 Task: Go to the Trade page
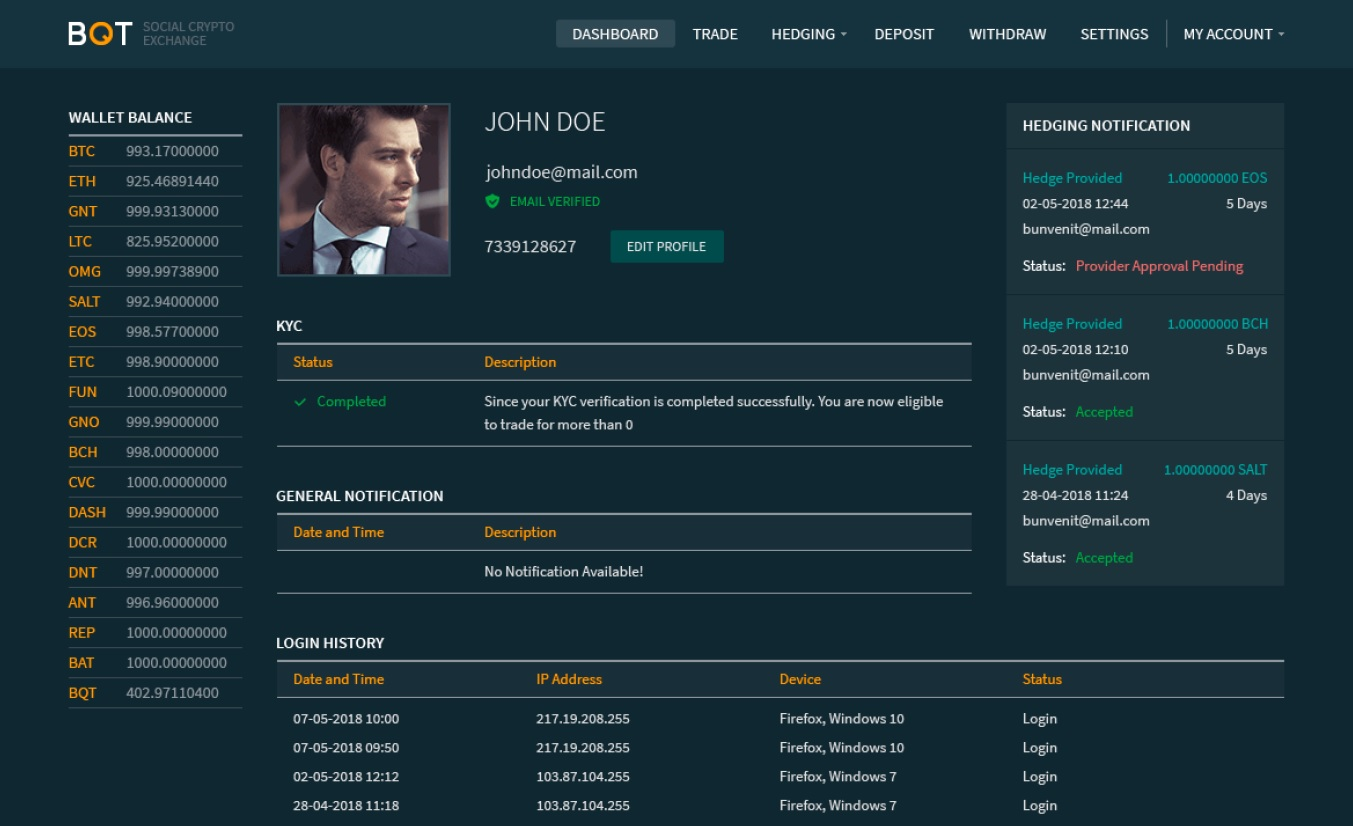click(x=715, y=34)
